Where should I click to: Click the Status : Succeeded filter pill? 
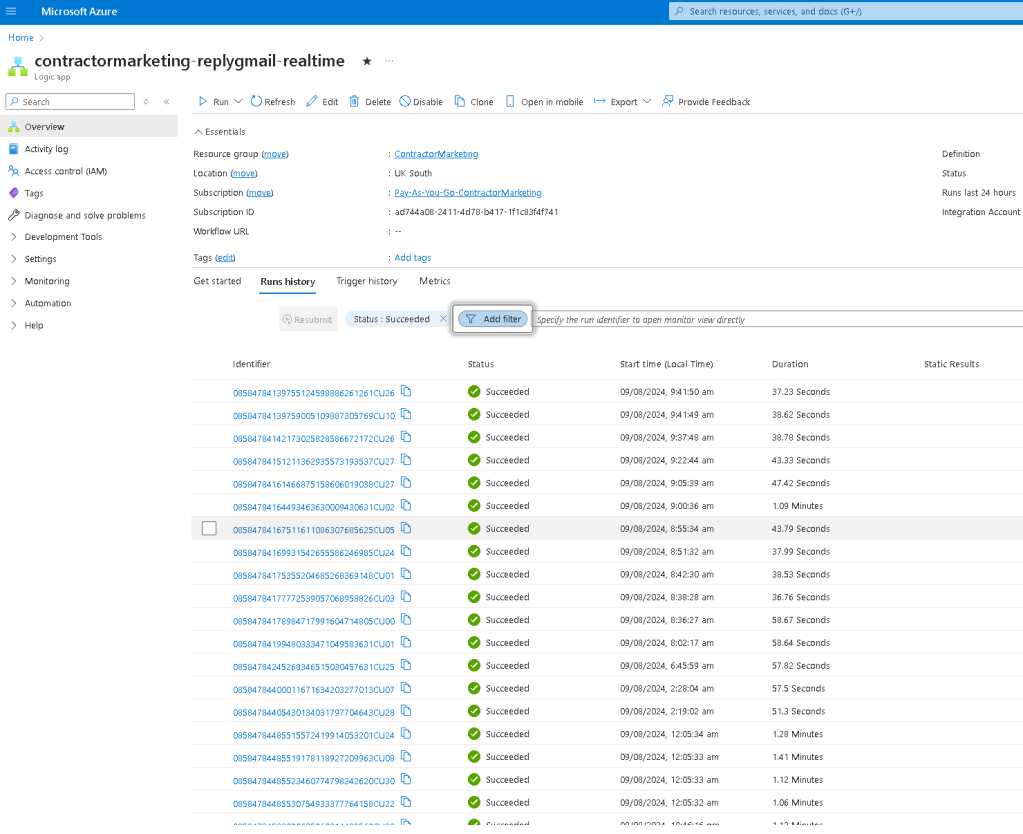click(x=391, y=319)
